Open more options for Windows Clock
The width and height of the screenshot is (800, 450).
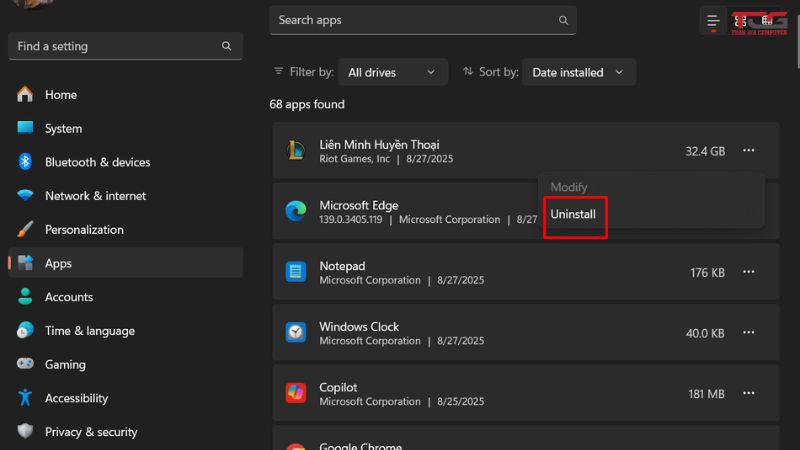748,333
